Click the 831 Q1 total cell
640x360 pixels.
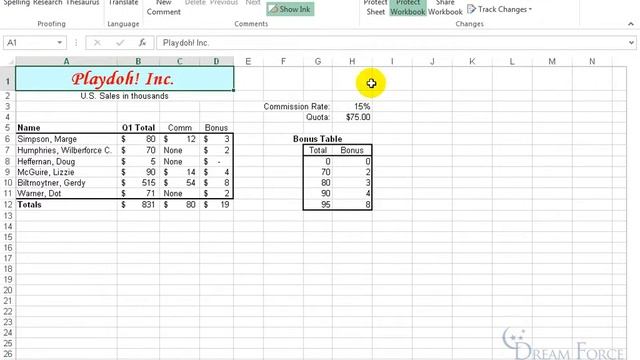(138, 204)
